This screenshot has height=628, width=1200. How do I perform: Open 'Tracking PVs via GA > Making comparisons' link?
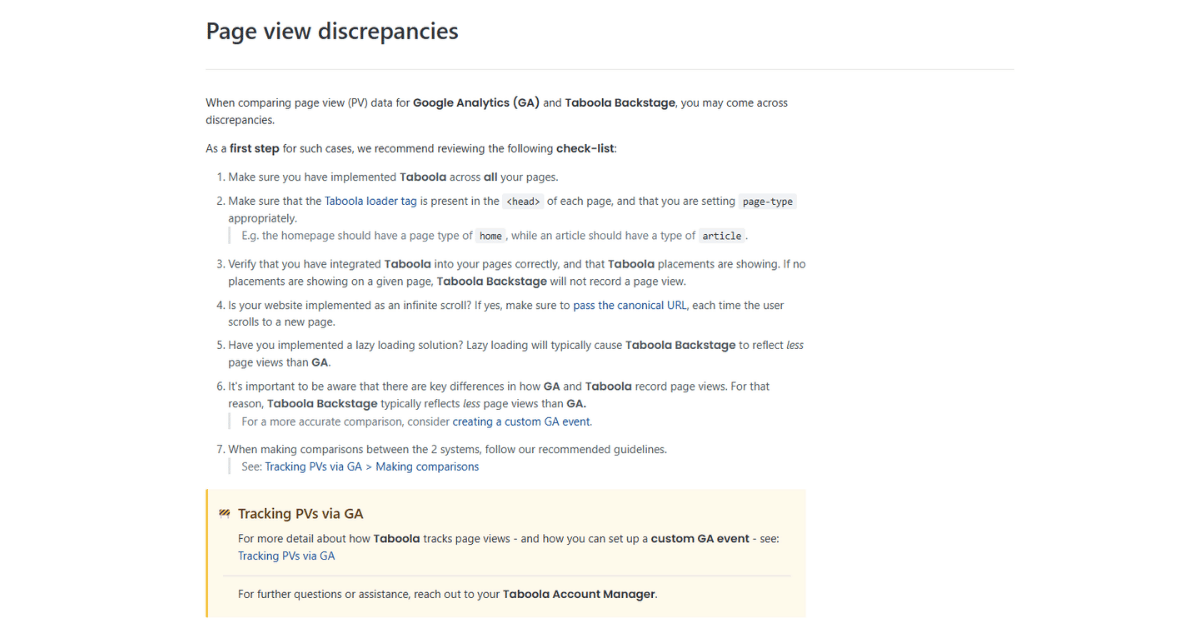pos(372,467)
